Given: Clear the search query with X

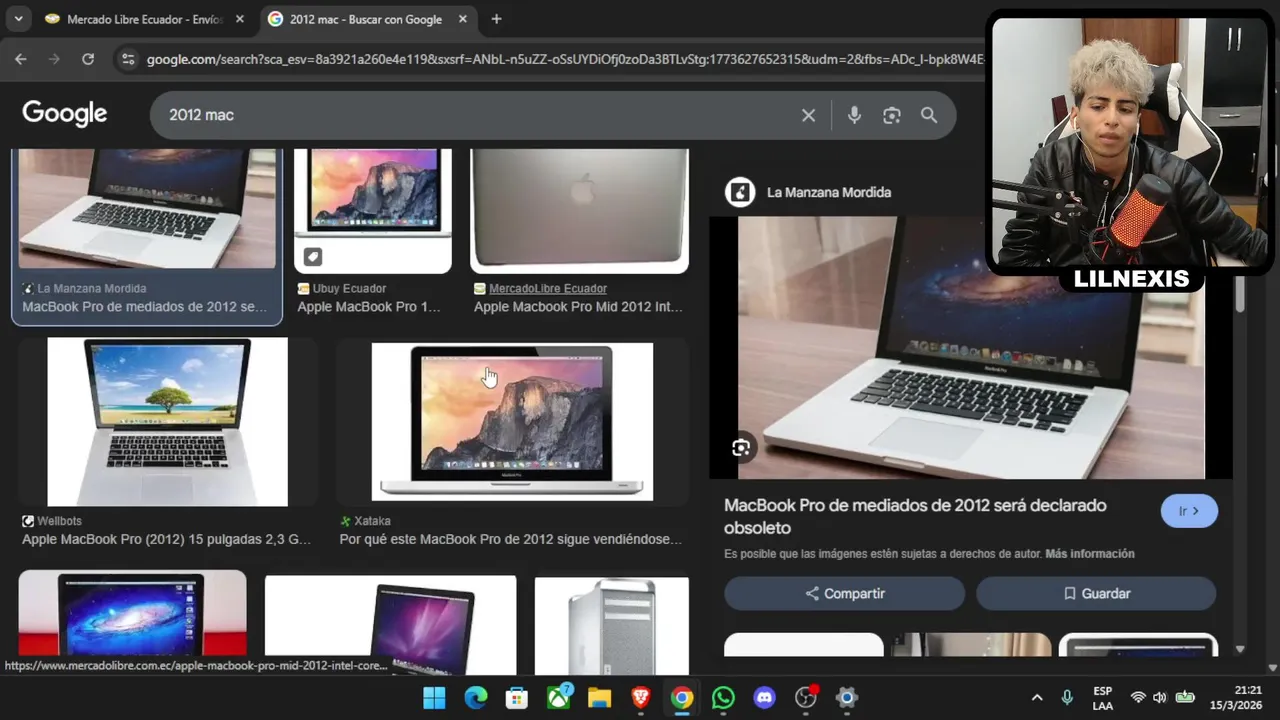Looking at the screenshot, I should click(808, 115).
